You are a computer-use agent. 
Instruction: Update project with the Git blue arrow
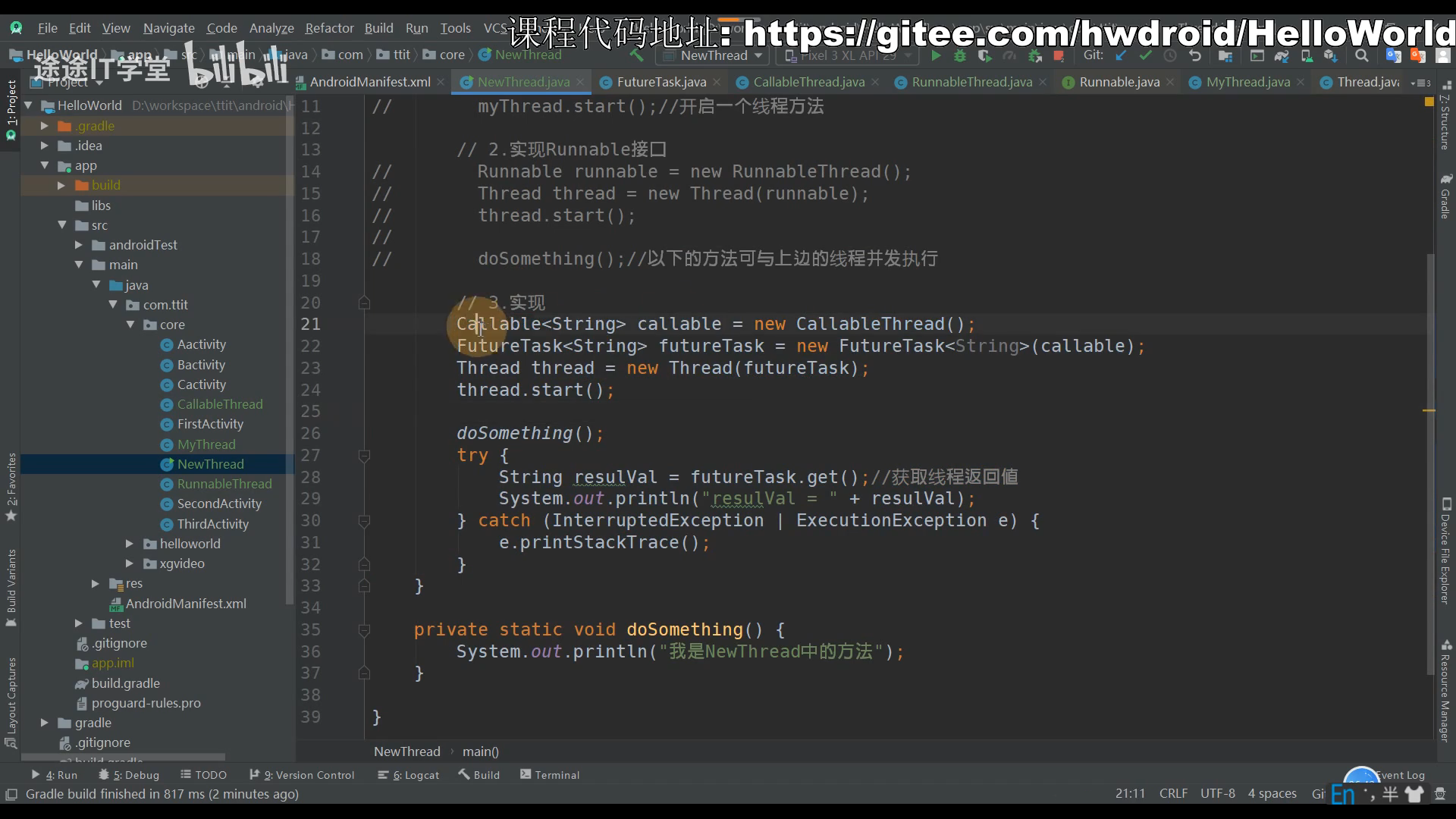pos(1121,55)
